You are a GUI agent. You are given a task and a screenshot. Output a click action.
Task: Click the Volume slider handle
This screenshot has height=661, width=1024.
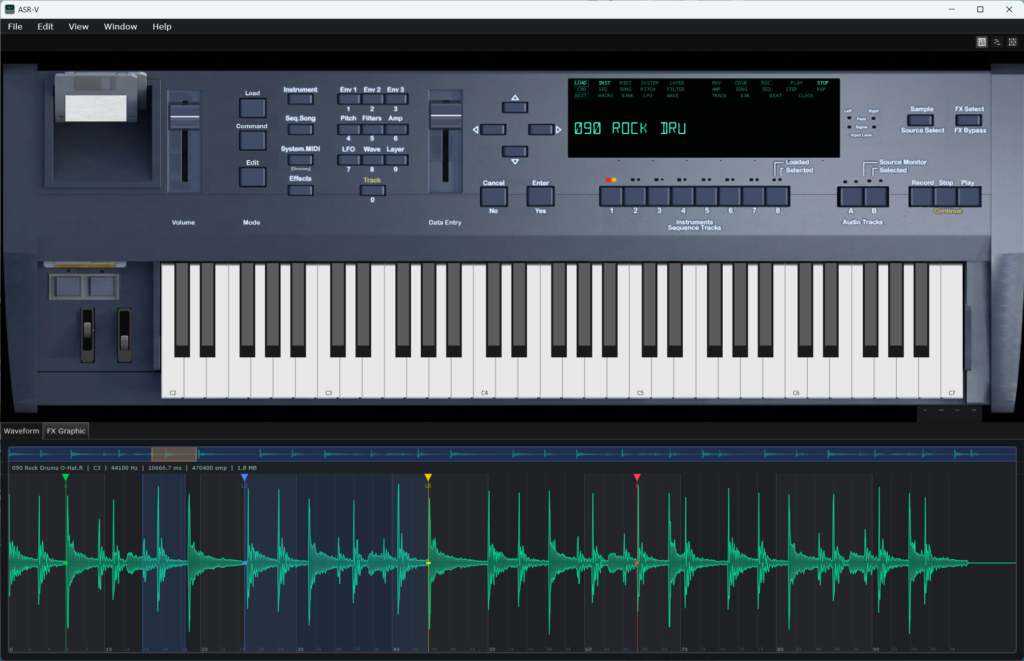pos(185,118)
